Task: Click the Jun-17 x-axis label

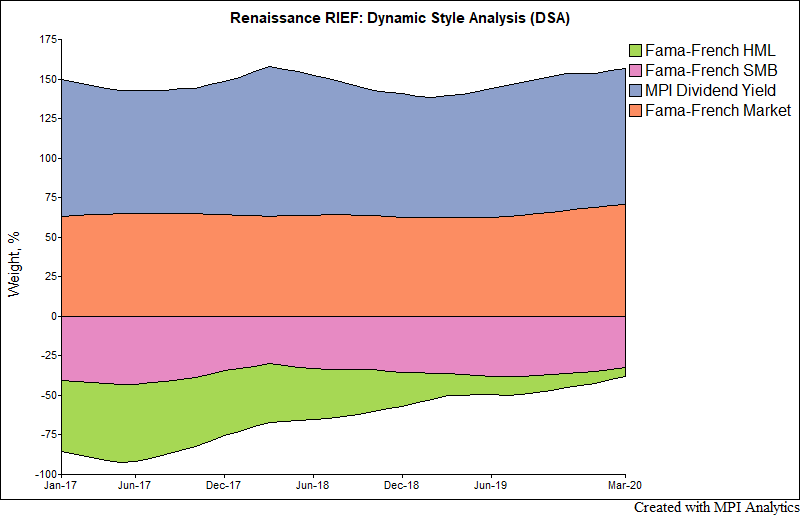Action: pyautogui.click(x=134, y=485)
